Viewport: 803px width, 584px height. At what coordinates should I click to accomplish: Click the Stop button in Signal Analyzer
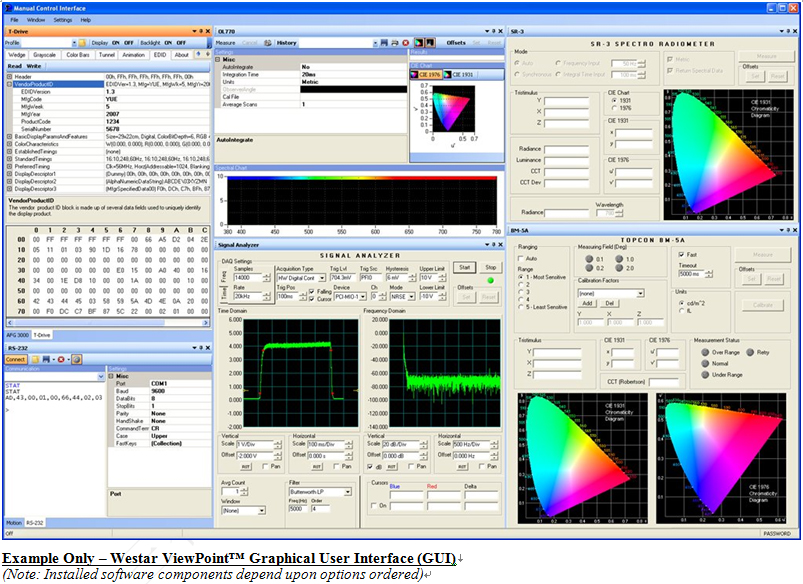(491, 267)
